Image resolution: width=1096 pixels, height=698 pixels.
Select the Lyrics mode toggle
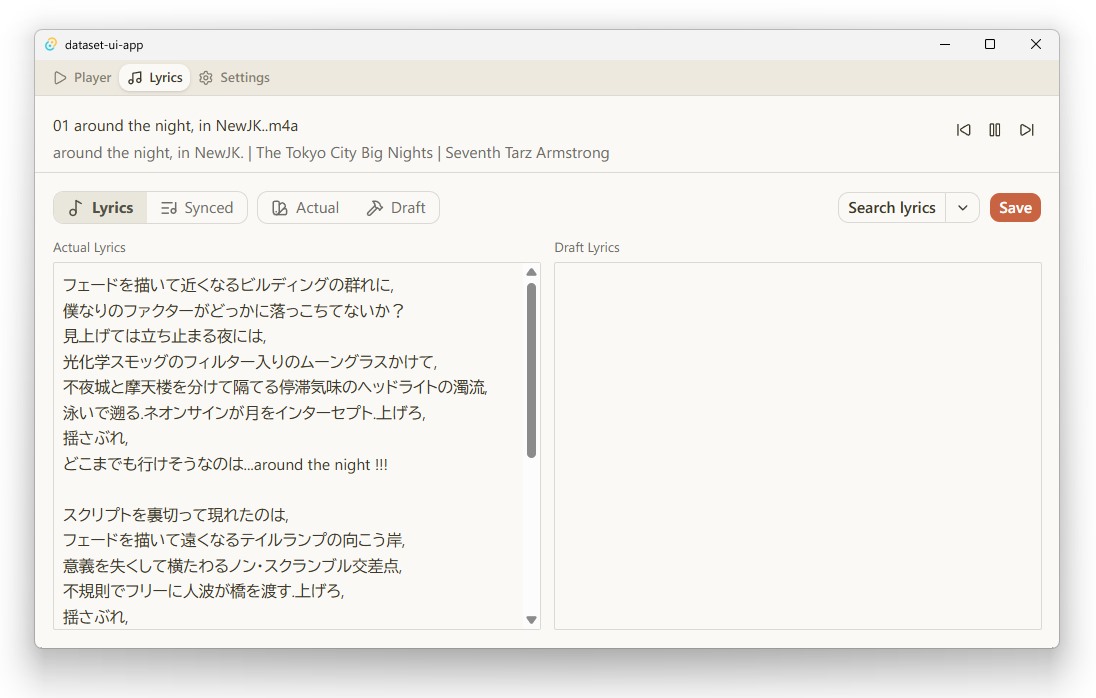pos(101,208)
